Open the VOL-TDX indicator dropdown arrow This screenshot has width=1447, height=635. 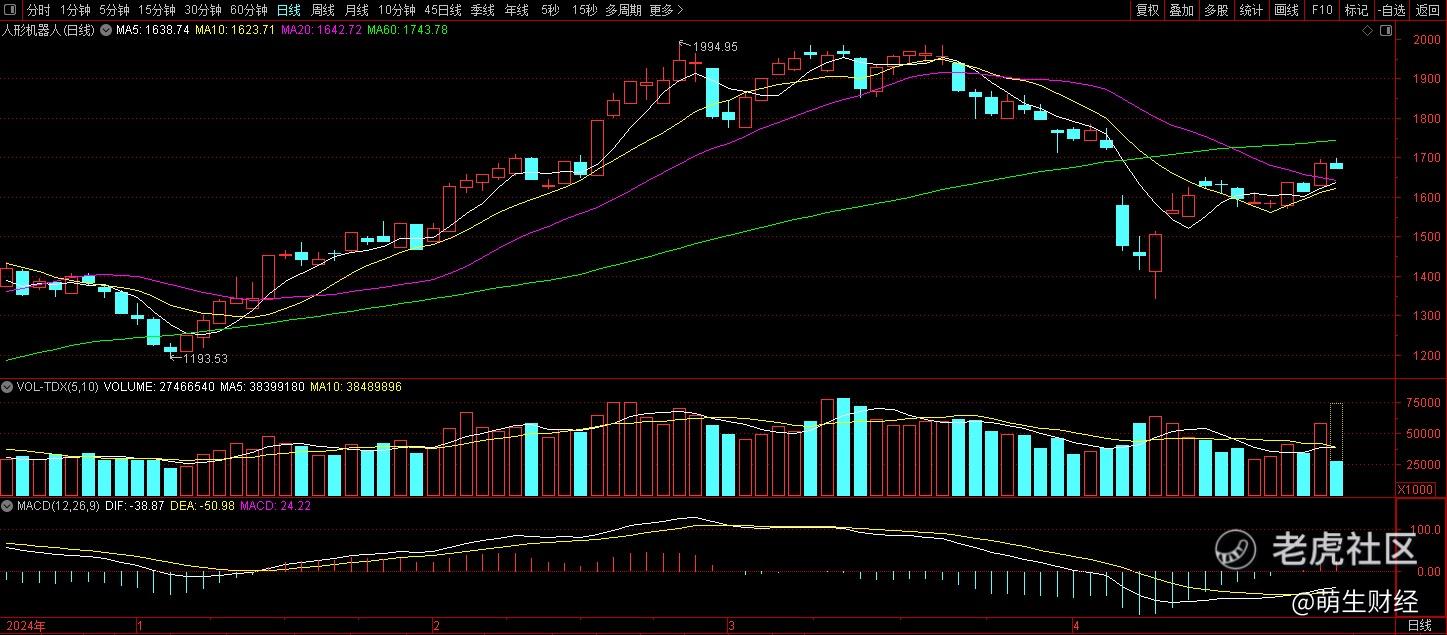pyautogui.click(x=7, y=386)
